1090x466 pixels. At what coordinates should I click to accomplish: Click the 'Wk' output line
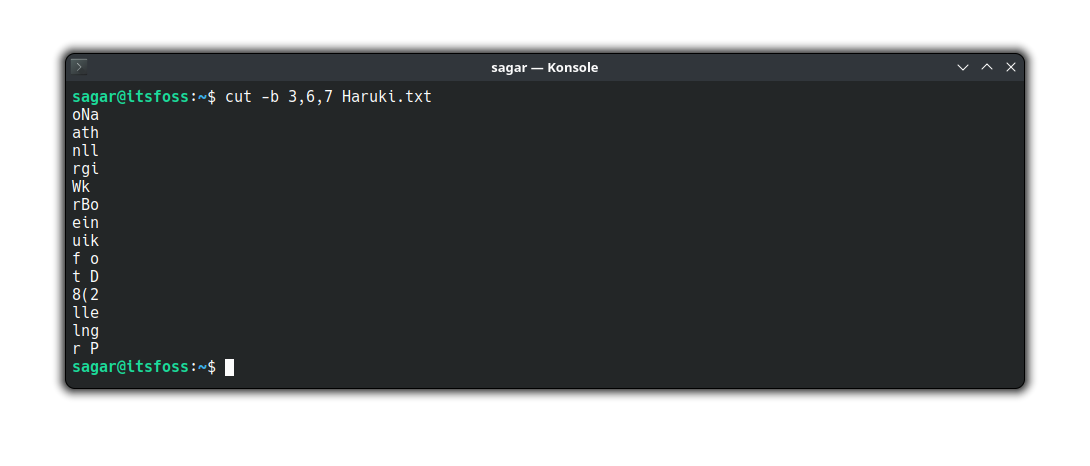tap(81, 187)
